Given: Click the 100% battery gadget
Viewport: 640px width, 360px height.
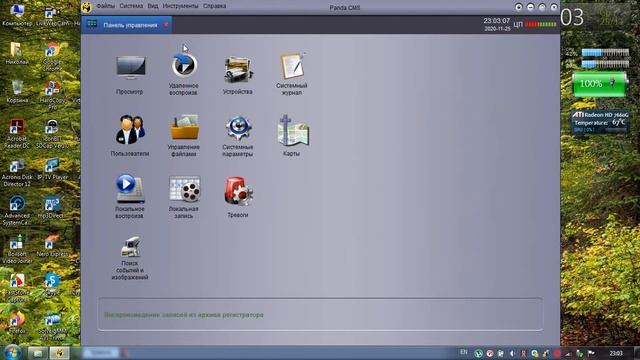Looking at the screenshot, I should (599, 84).
